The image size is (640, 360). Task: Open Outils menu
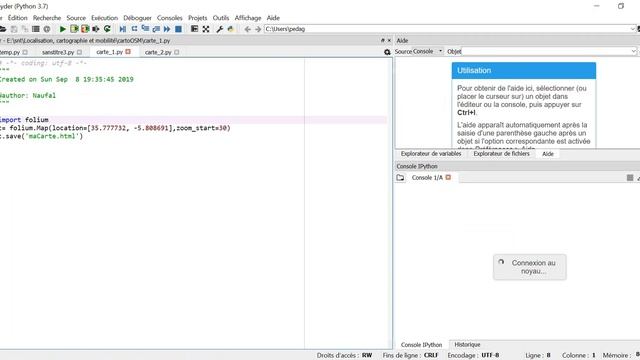click(221, 18)
